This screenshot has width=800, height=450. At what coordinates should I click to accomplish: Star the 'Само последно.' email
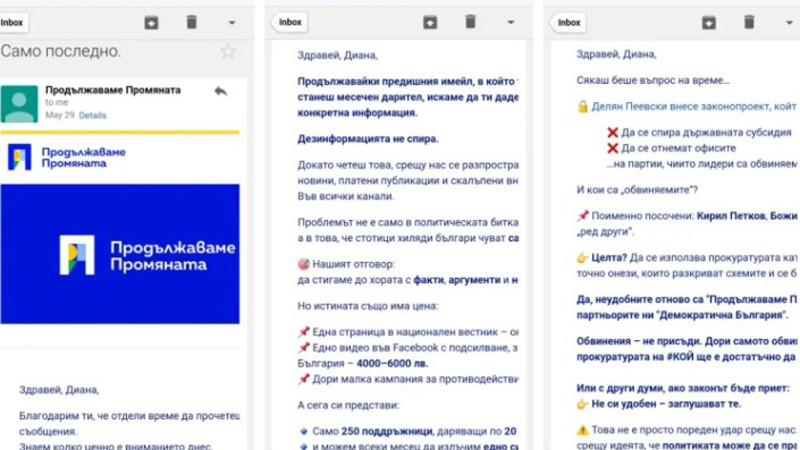point(228,51)
